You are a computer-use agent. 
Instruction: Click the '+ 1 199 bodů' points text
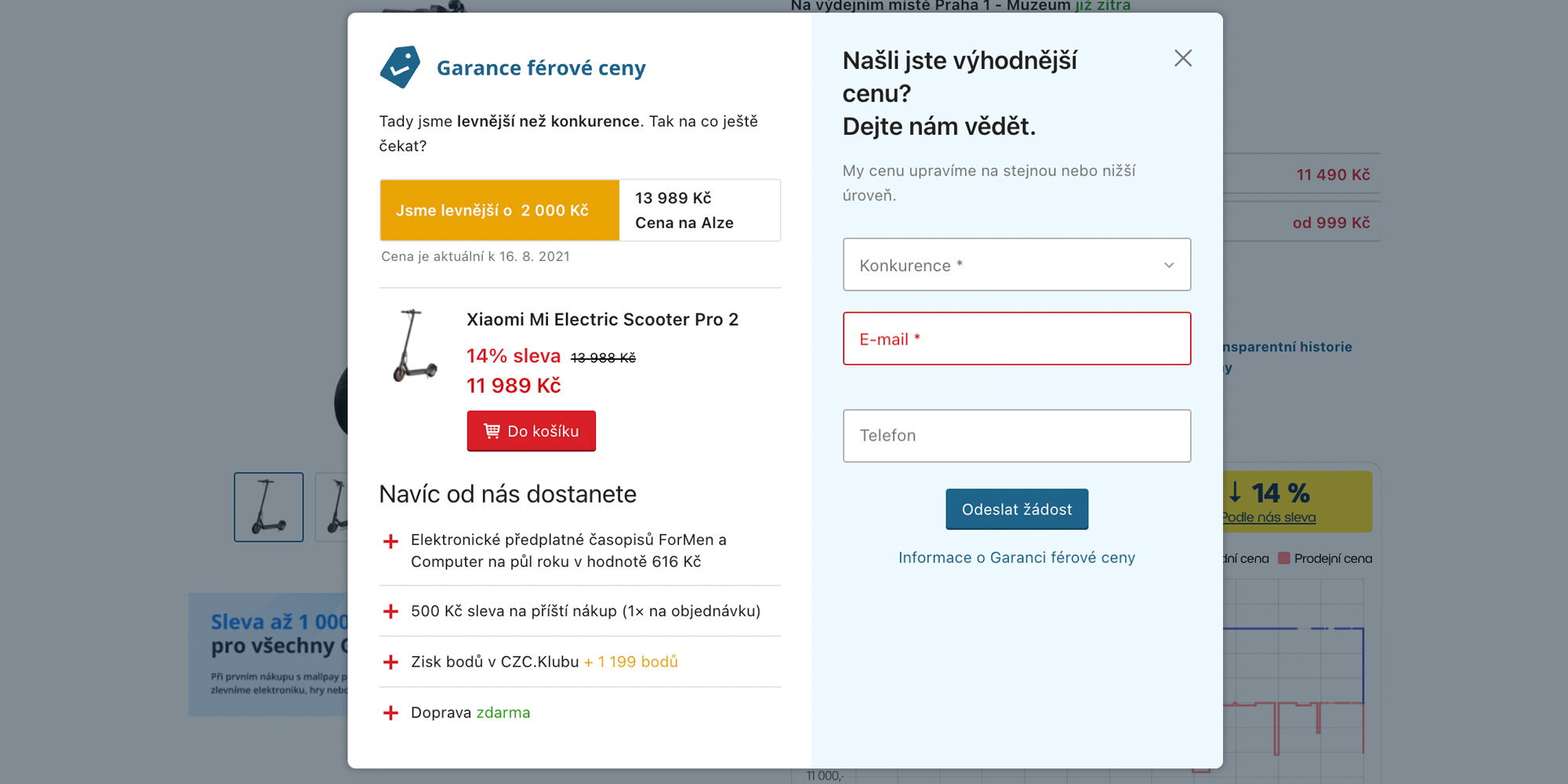pyautogui.click(x=631, y=662)
